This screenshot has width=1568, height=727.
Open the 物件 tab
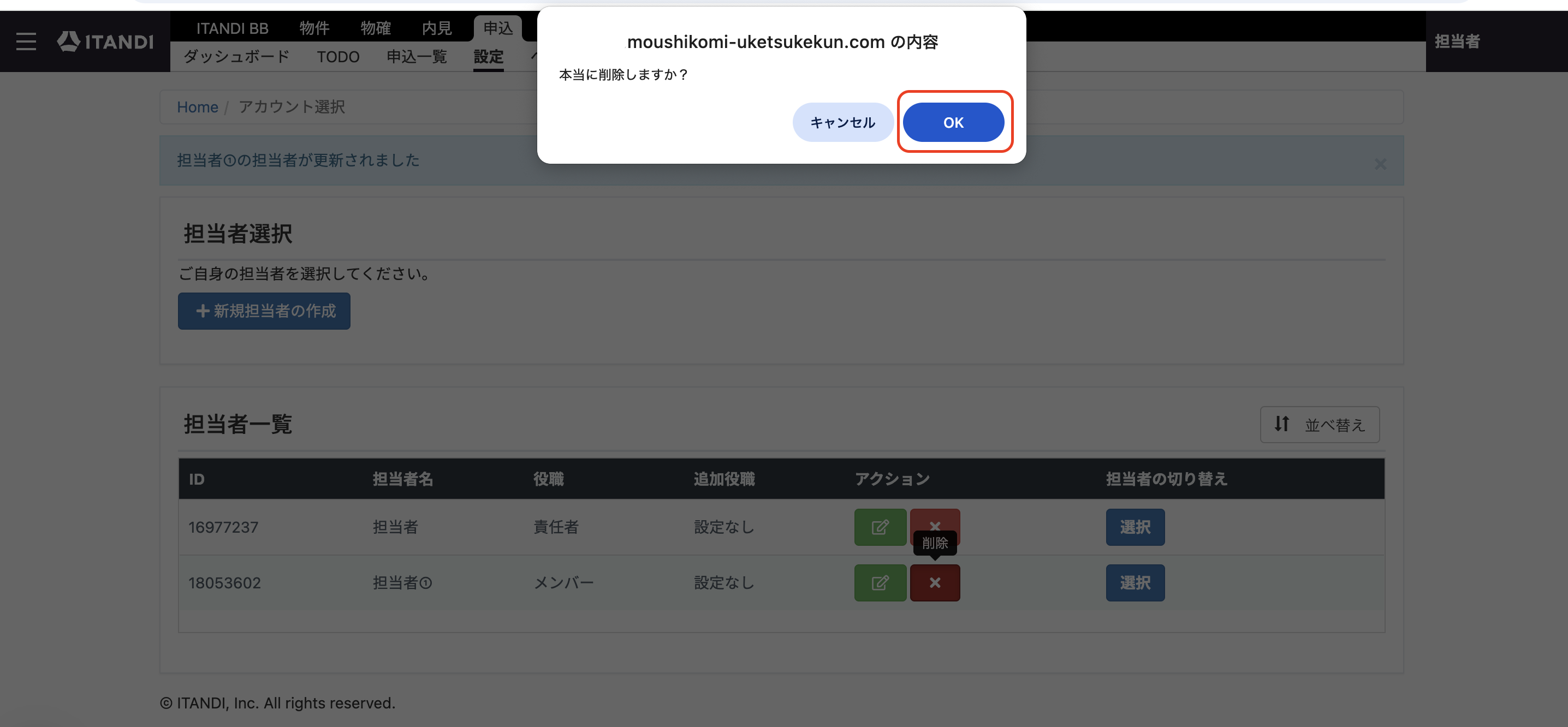[x=314, y=28]
